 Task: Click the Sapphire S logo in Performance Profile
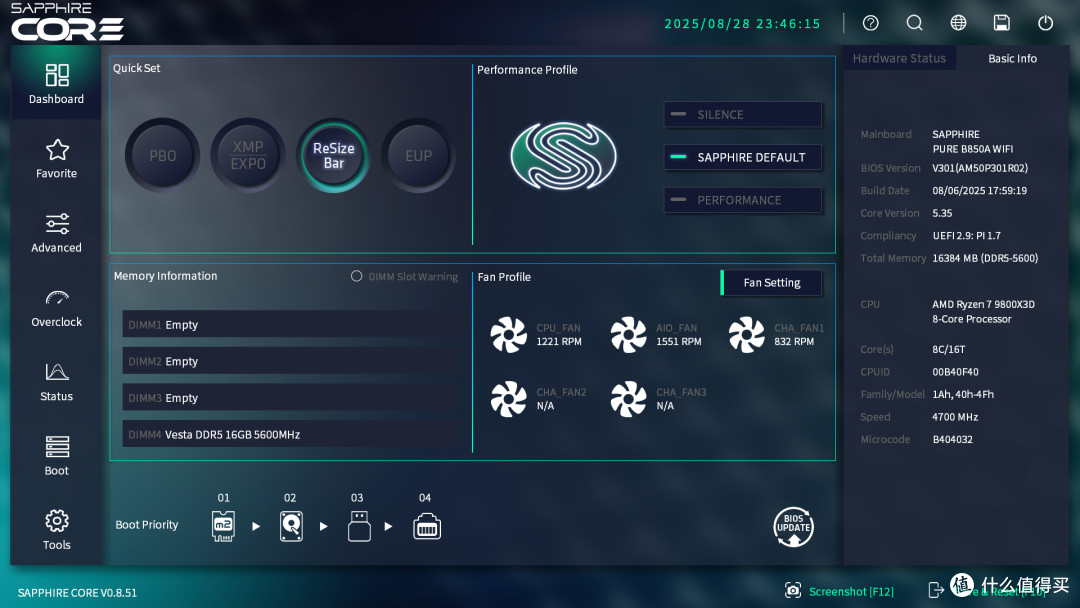click(563, 156)
